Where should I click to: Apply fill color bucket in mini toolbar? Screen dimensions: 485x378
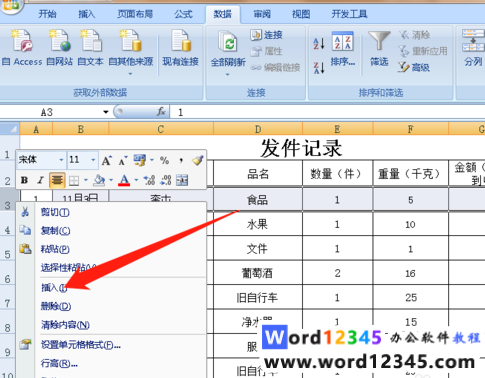click(99, 180)
